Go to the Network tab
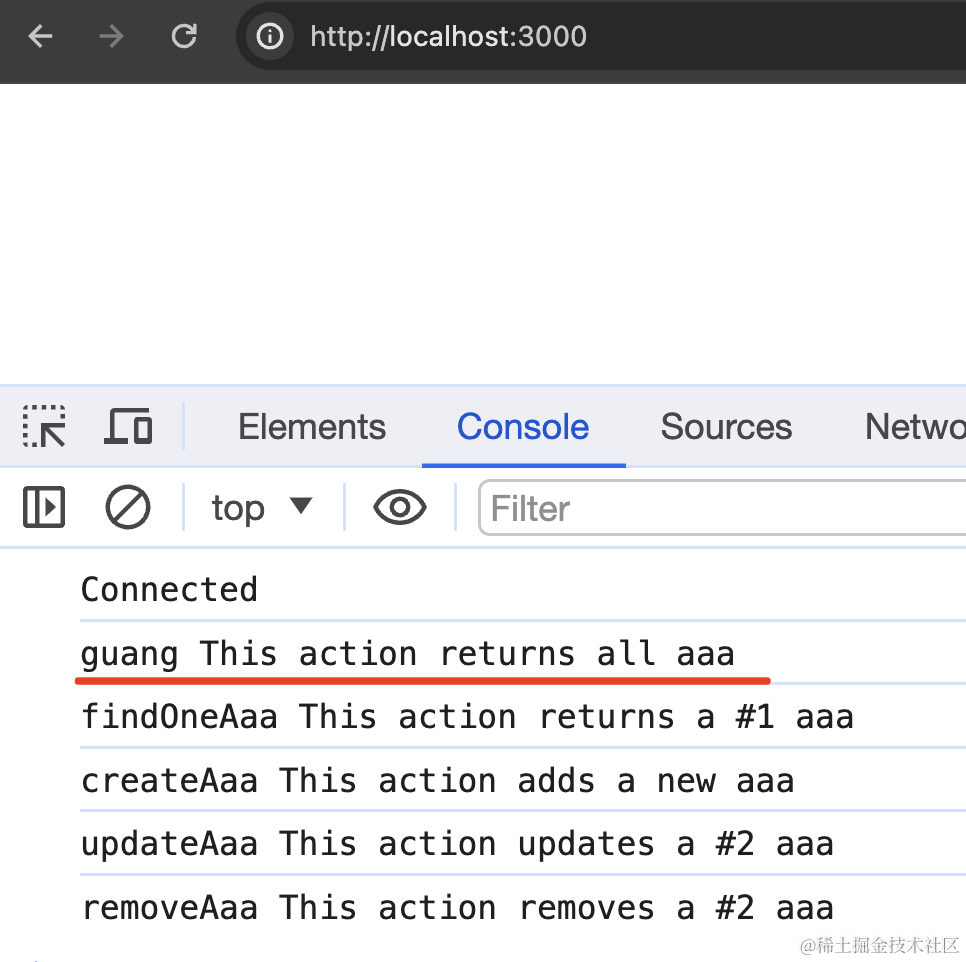 tap(914, 427)
